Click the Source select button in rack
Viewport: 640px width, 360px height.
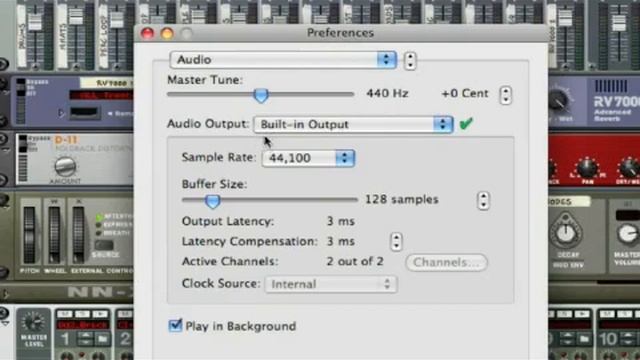104,245
